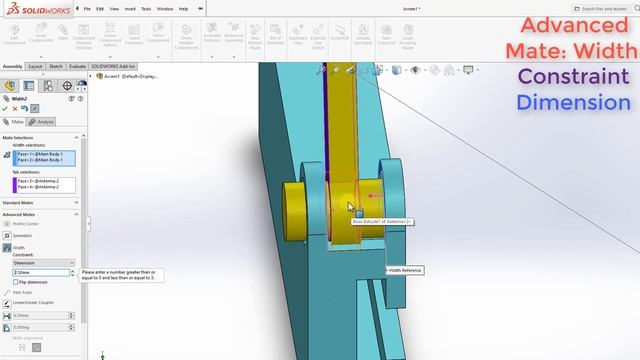The image size is (640, 360).
Task: Click the Mates tab in PropertyManager
Action: (x=13, y=122)
